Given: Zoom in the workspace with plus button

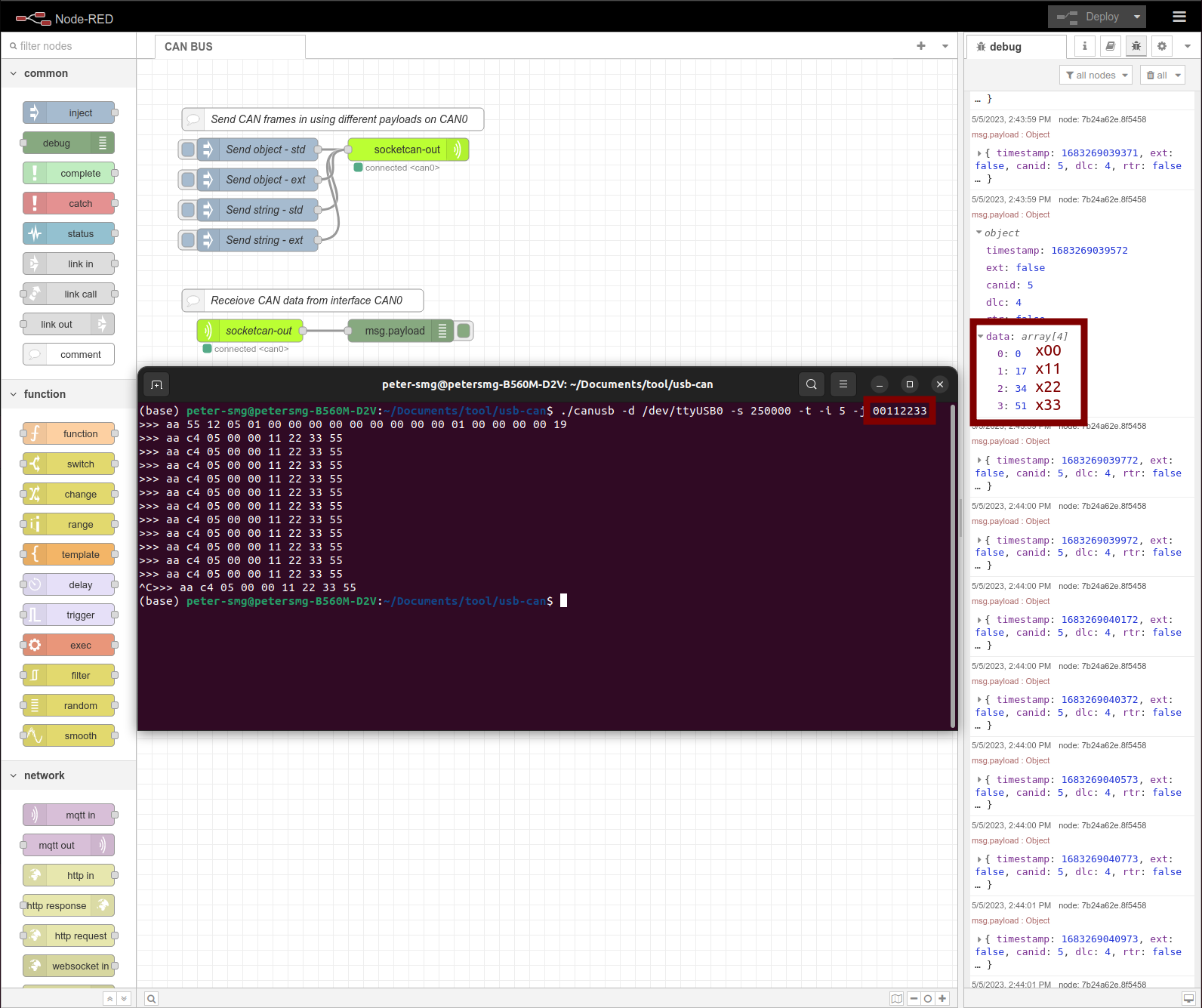Looking at the screenshot, I should pos(942,998).
